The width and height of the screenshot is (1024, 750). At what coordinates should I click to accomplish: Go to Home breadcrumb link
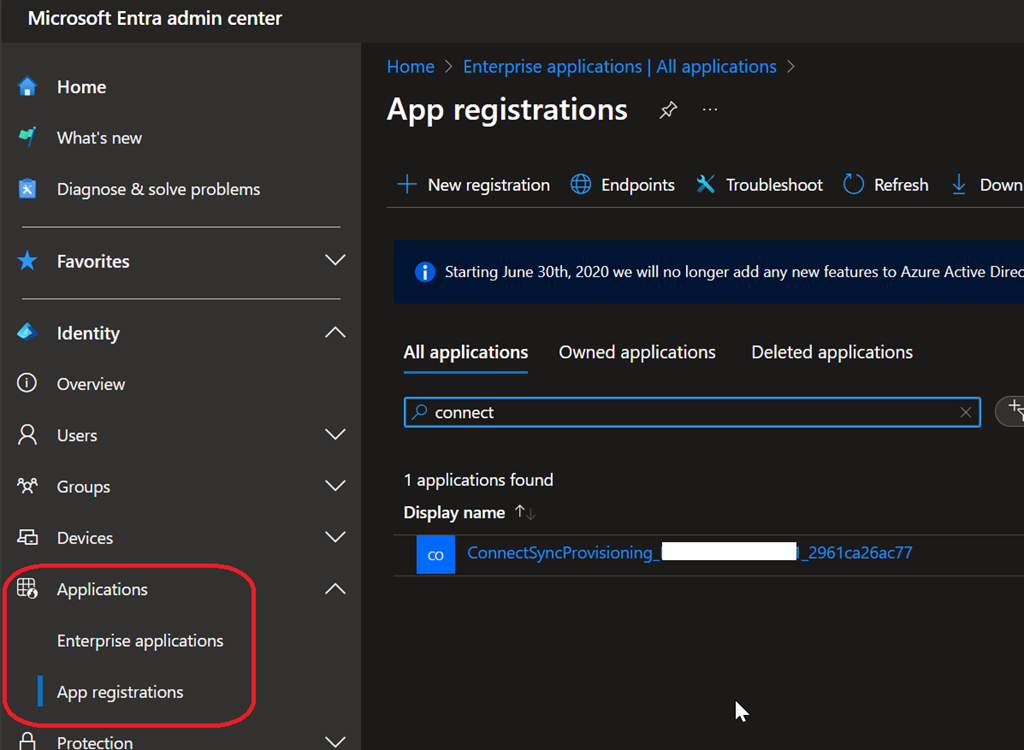tap(410, 67)
